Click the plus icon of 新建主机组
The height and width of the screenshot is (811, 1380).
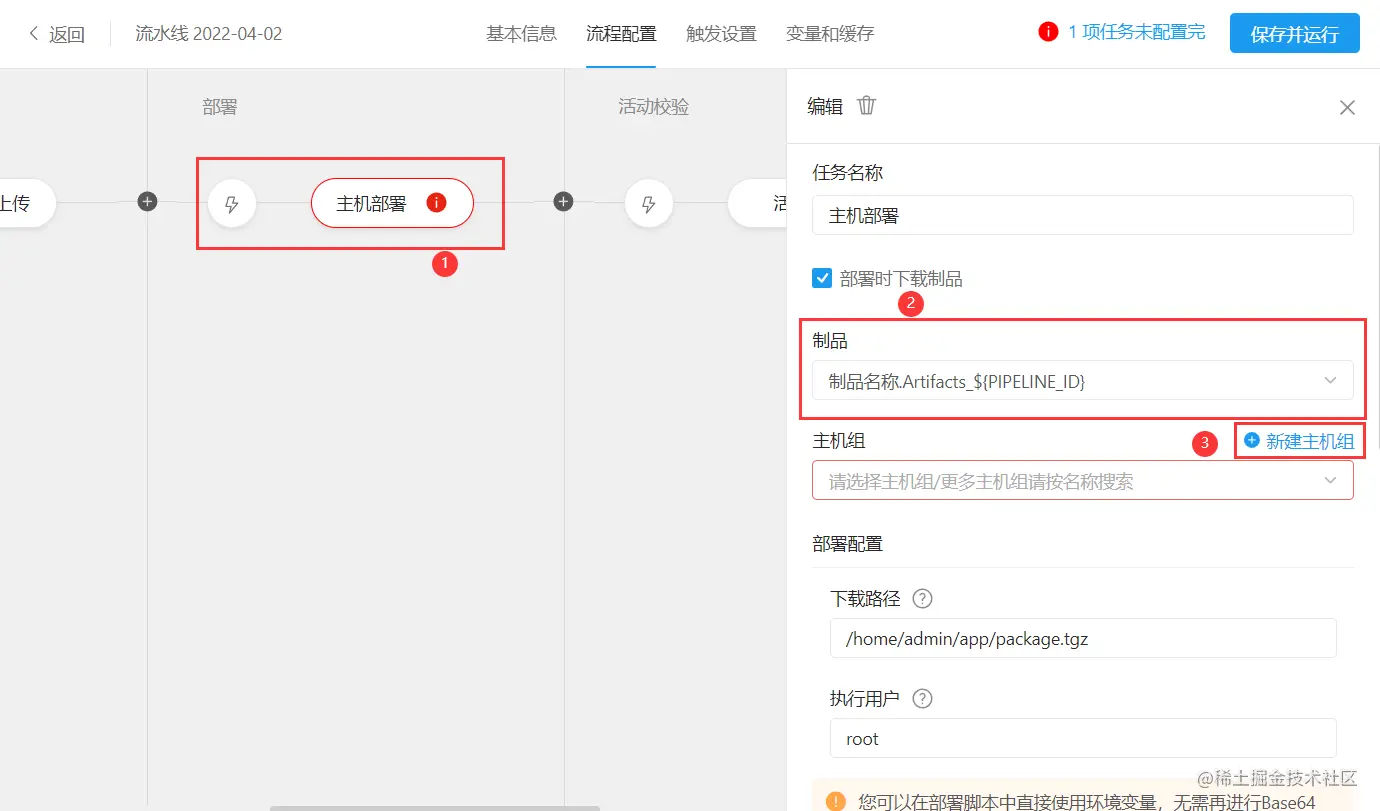pos(1252,440)
